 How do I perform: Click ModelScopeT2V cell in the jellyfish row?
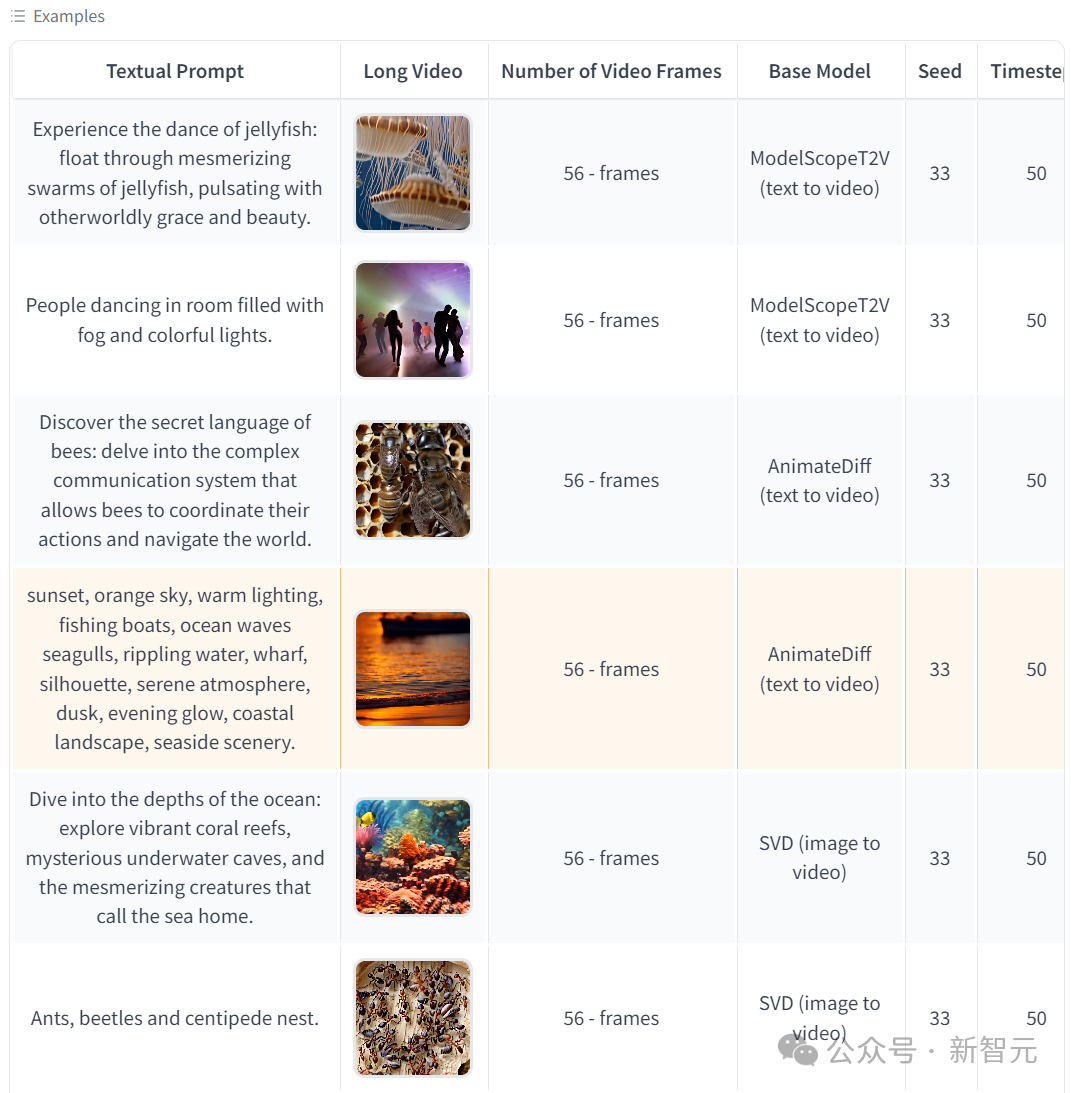point(820,173)
